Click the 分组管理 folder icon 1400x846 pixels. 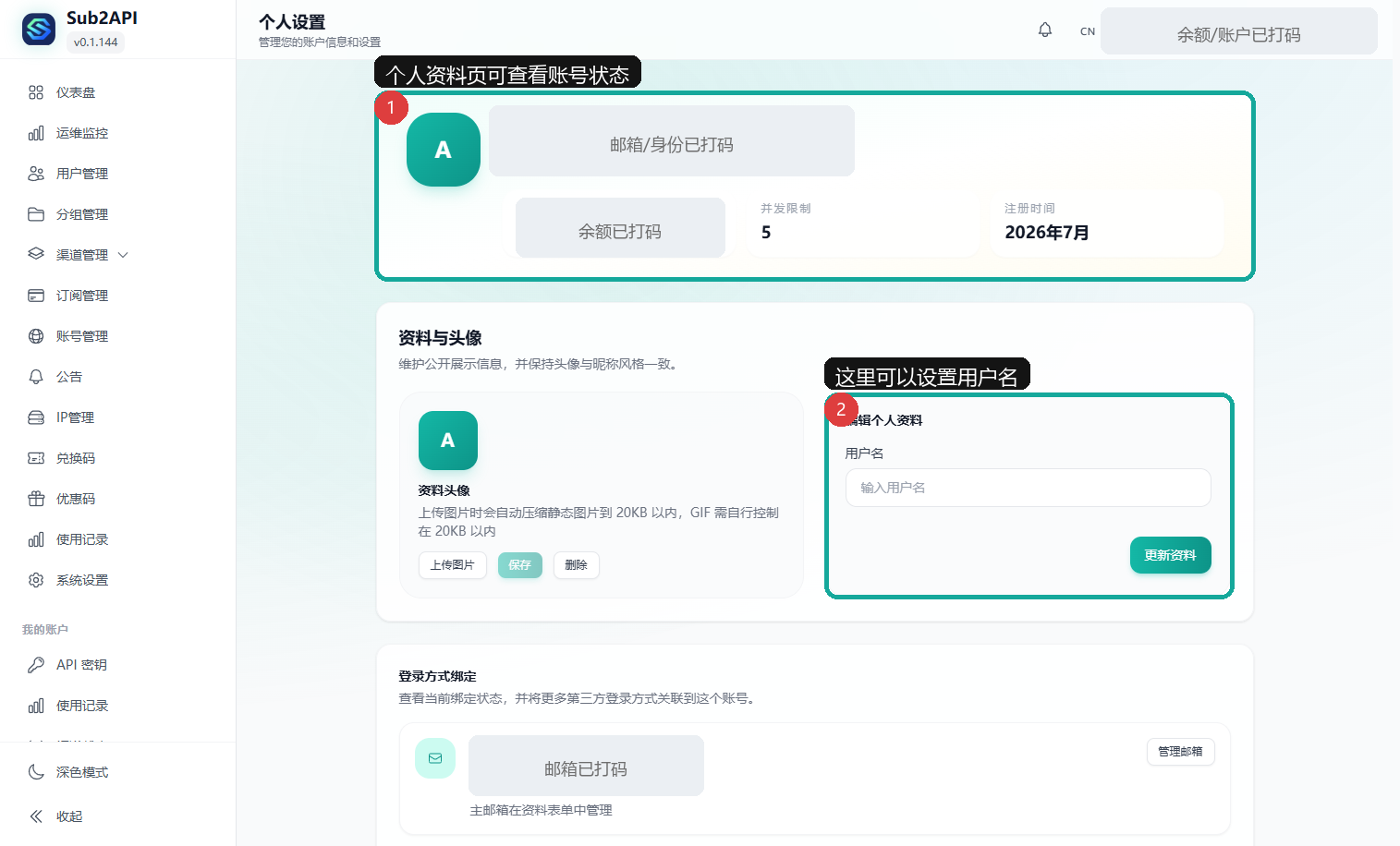point(36,214)
